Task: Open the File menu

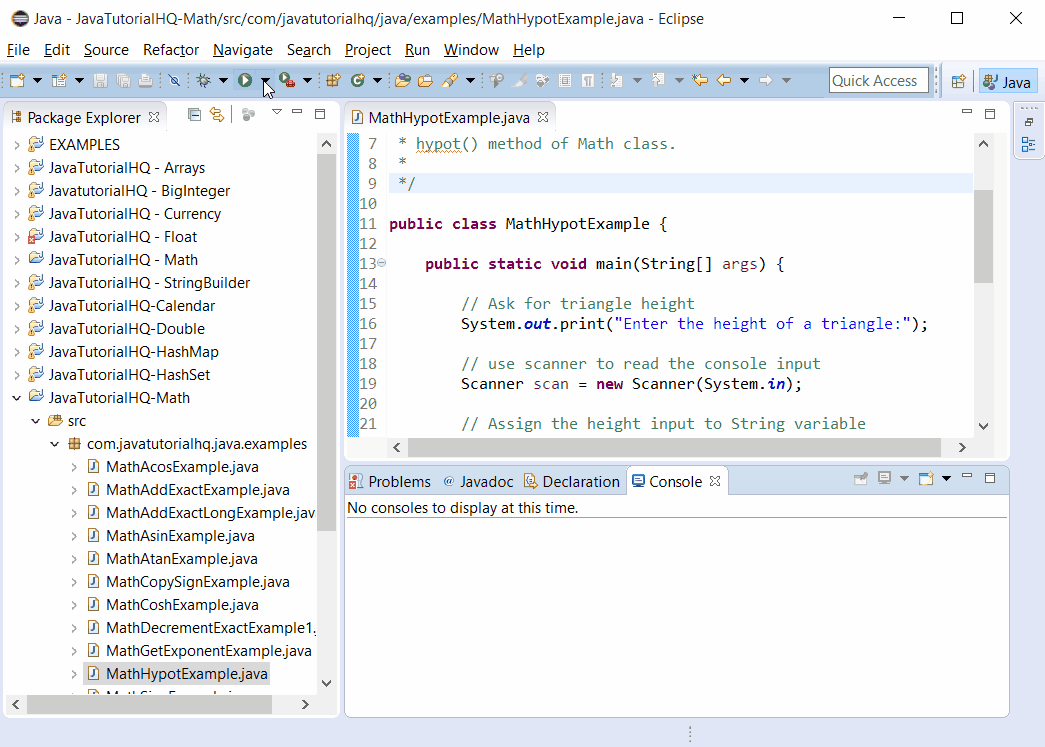Action: 18,50
